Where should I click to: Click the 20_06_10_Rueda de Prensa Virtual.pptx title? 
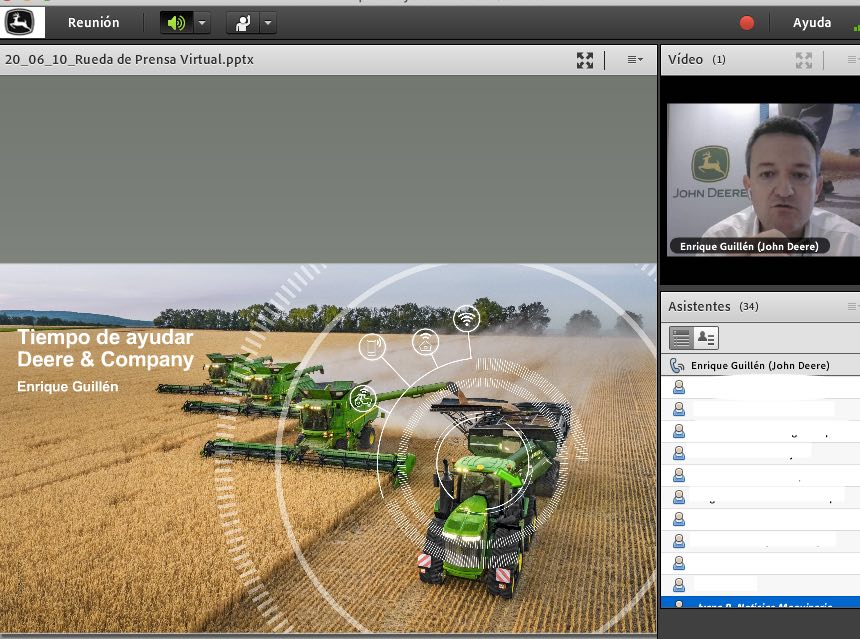click(x=130, y=60)
